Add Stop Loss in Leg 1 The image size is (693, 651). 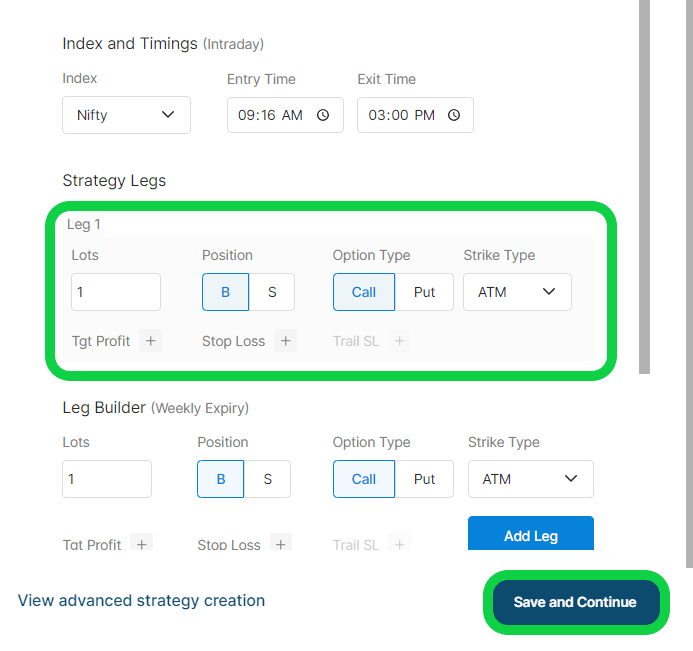286,341
